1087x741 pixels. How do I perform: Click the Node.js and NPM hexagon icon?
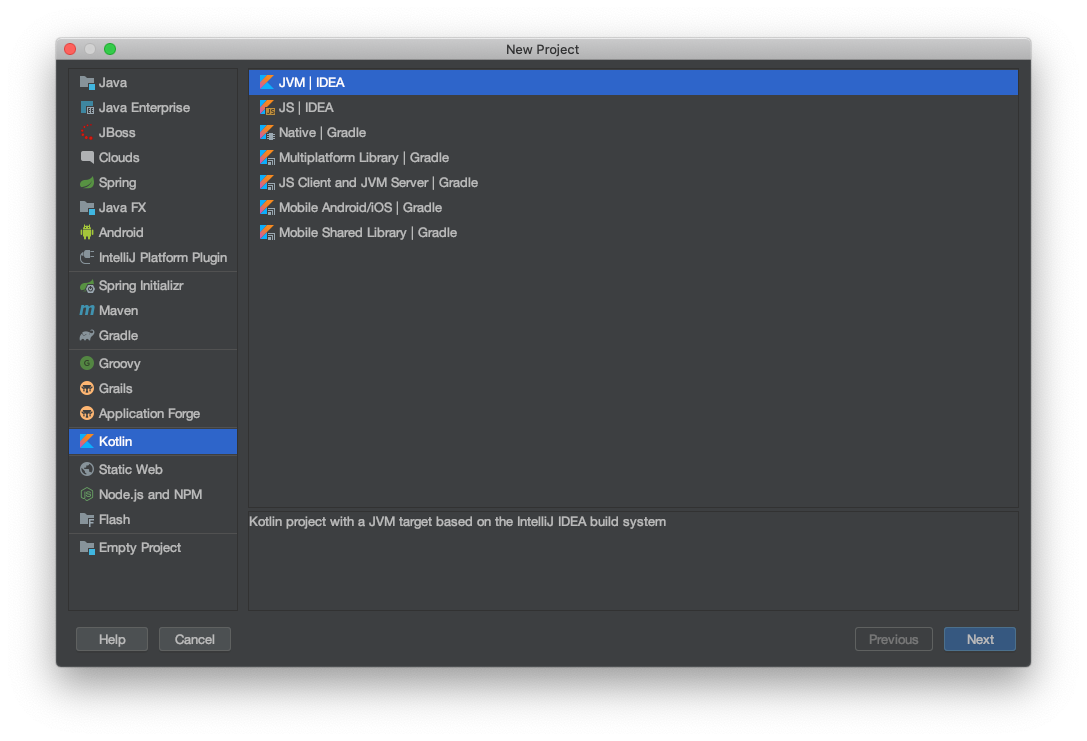tap(87, 494)
